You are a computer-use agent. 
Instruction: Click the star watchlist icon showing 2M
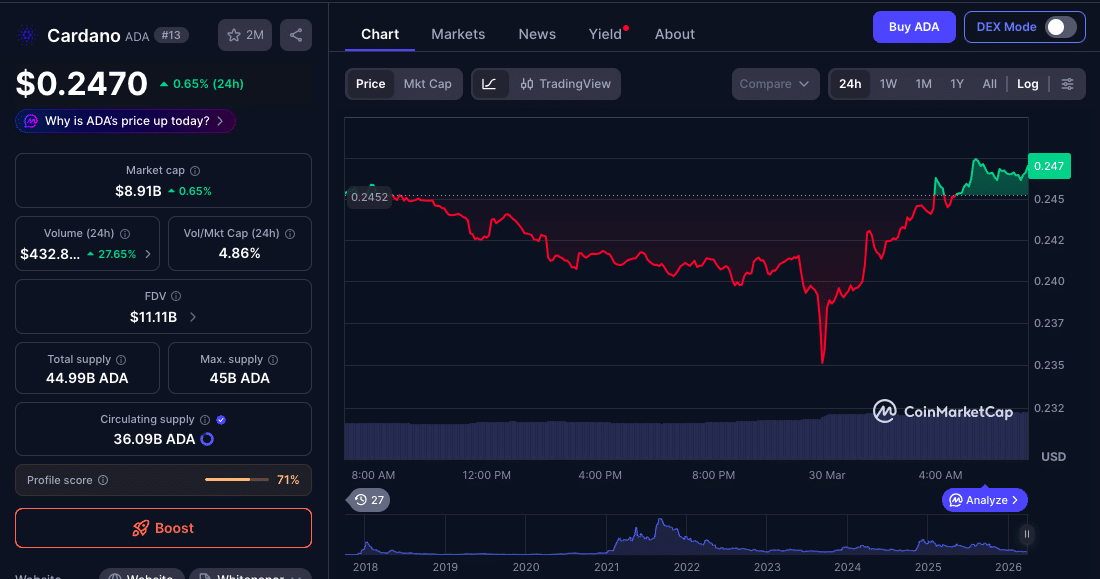pyautogui.click(x=244, y=34)
